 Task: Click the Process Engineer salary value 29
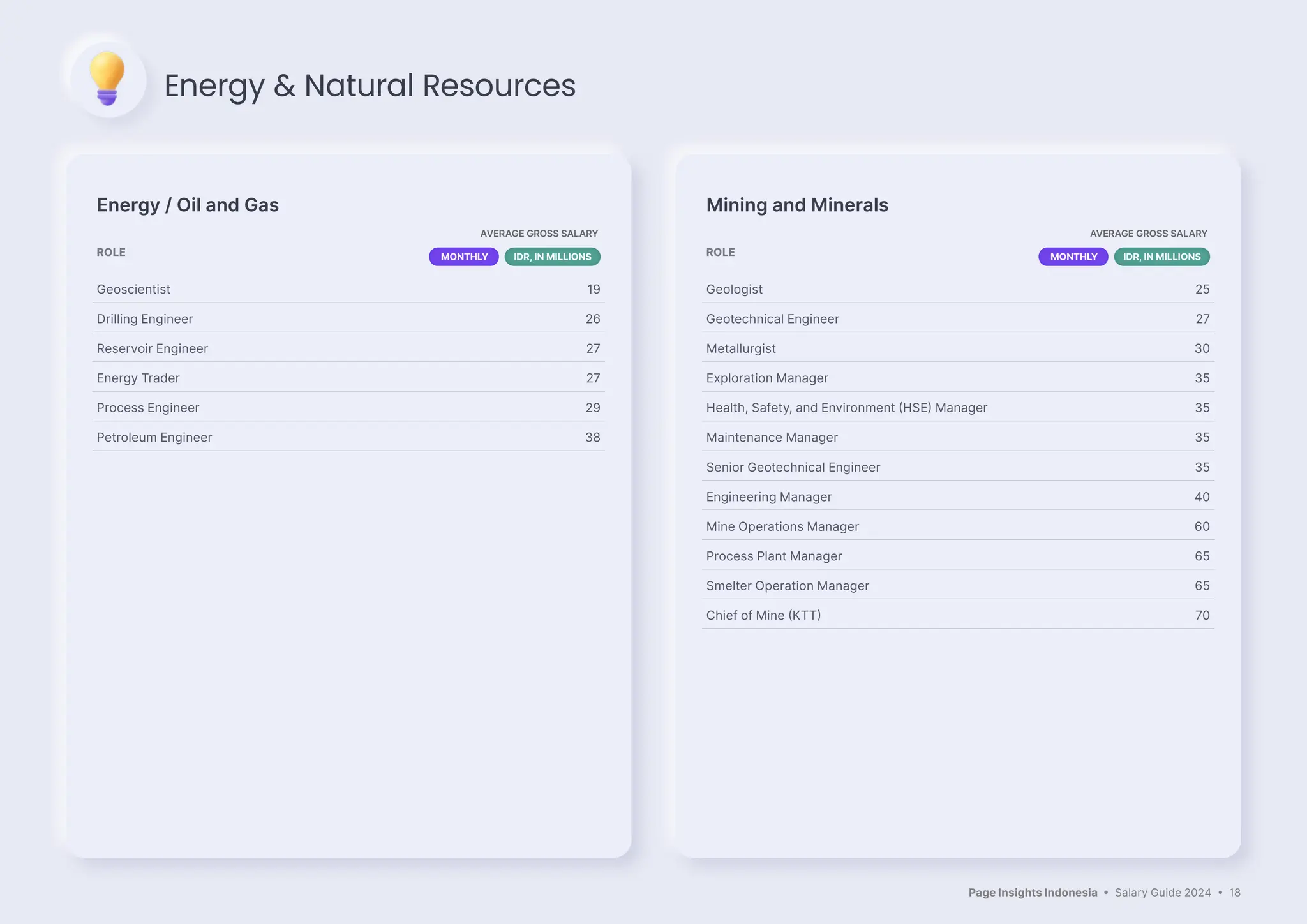pos(593,408)
